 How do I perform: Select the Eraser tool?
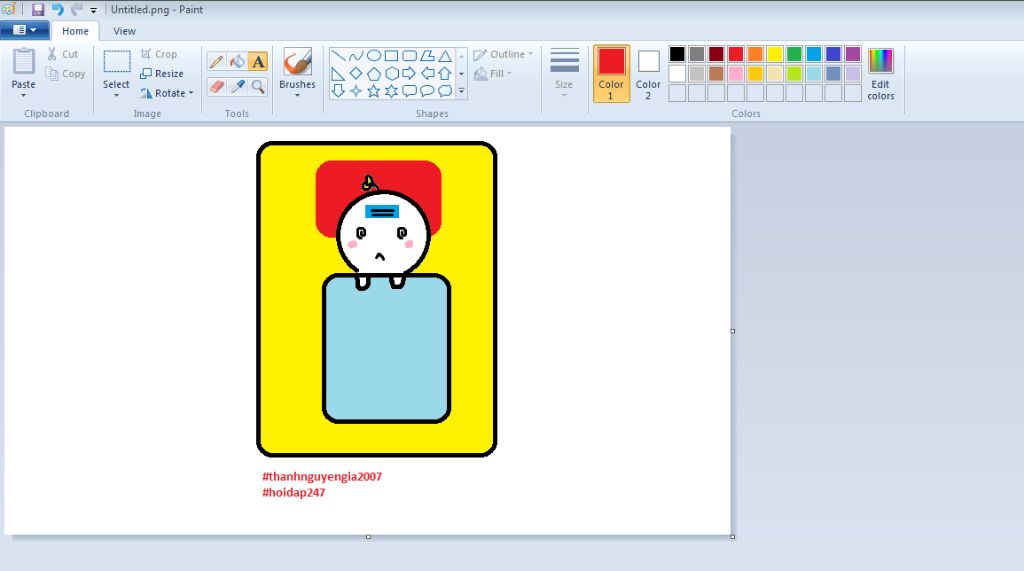click(216, 86)
